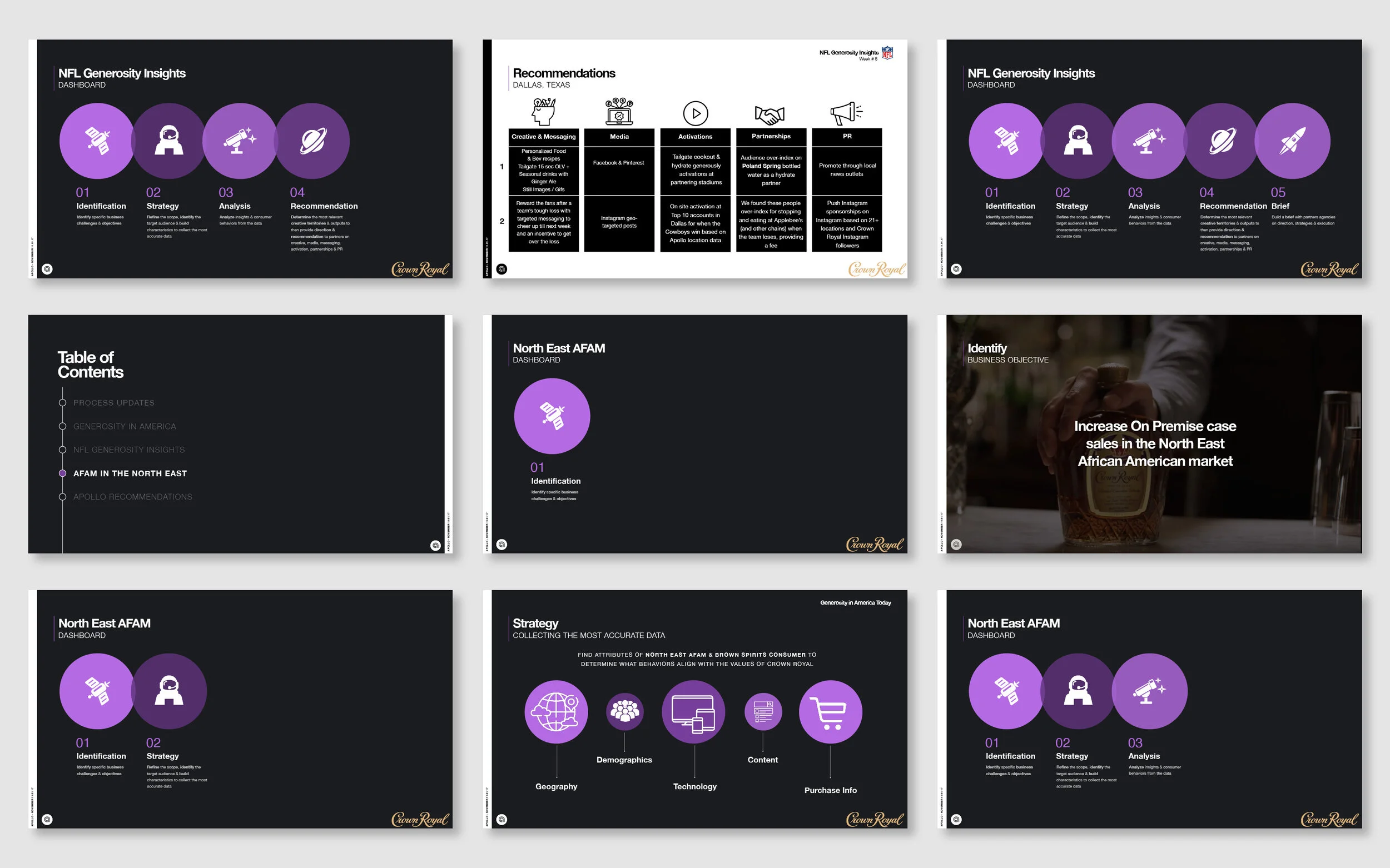Select the globe icon above Geography
This screenshot has height=868, width=1390.
(556, 712)
